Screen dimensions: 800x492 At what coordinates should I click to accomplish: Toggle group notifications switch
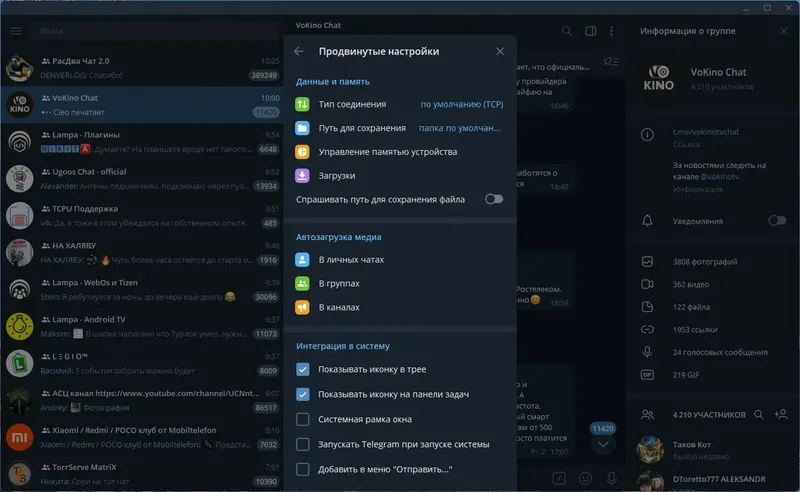point(777,220)
